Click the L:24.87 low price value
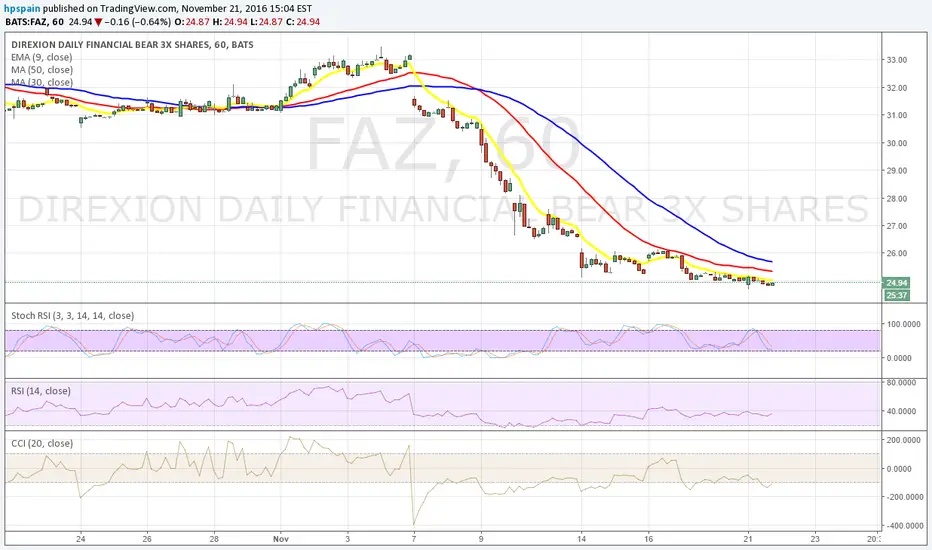932x550 pixels. (x=266, y=22)
